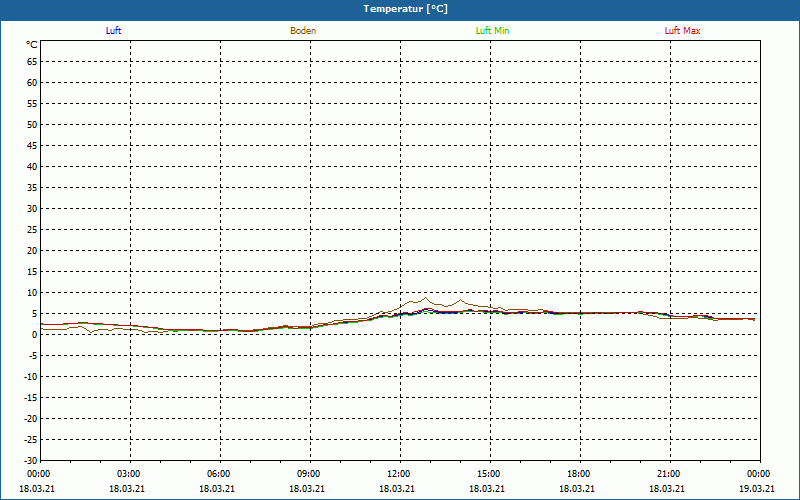Click the Luft legend label

pos(113,31)
